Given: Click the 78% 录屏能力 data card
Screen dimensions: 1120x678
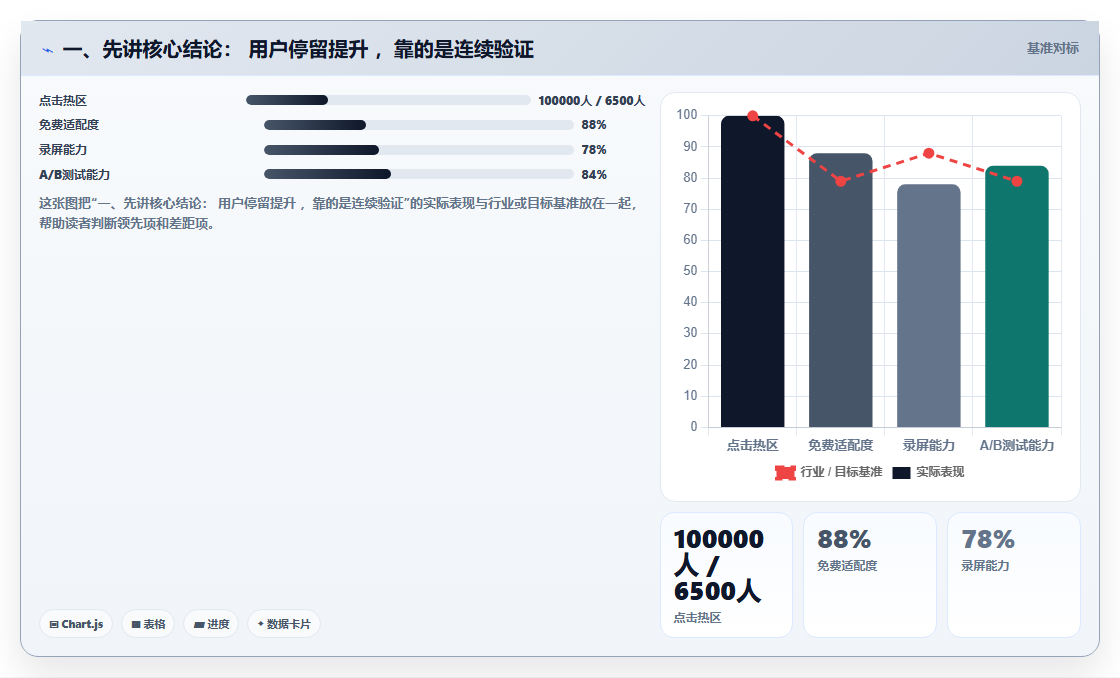Looking at the screenshot, I should pyautogui.click(x=1014, y=574).
